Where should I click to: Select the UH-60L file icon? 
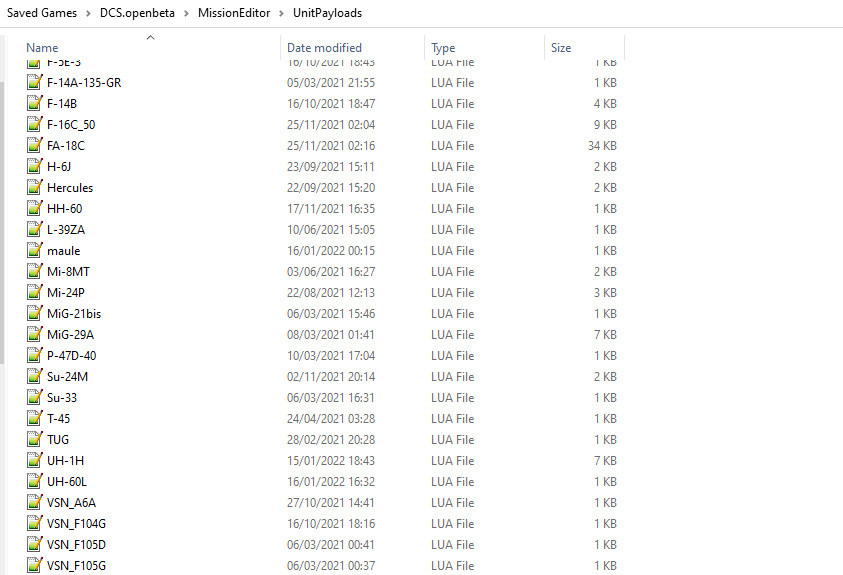click(34, 481)
